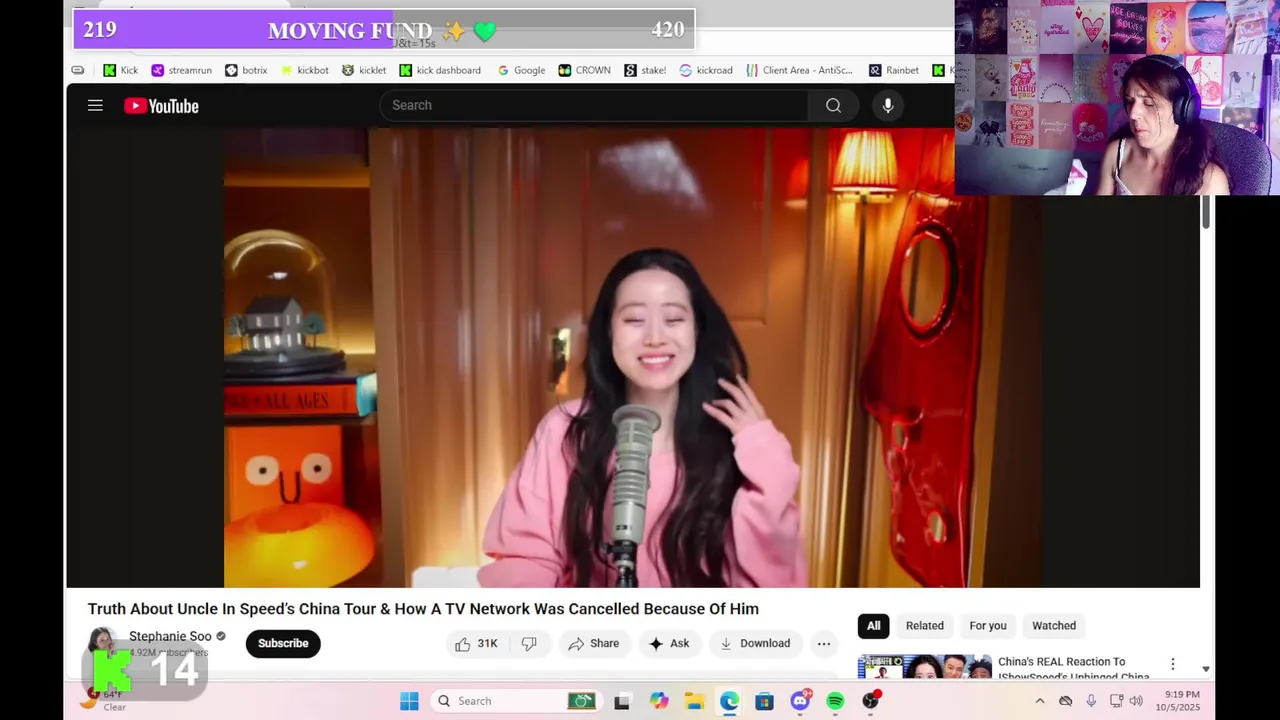Open Microsoft Store from the taskbar

coord(764,701)
